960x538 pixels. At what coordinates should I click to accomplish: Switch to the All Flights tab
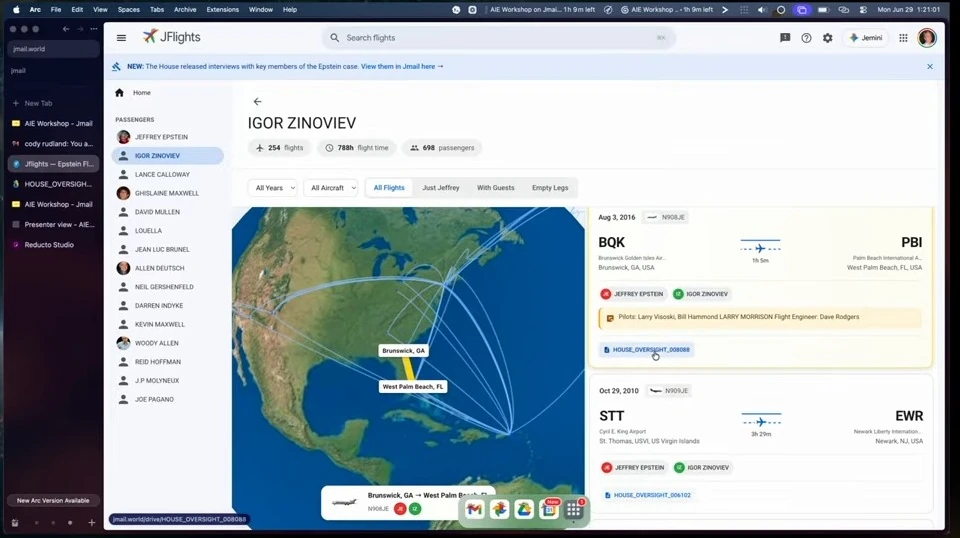tap(389, 188)
